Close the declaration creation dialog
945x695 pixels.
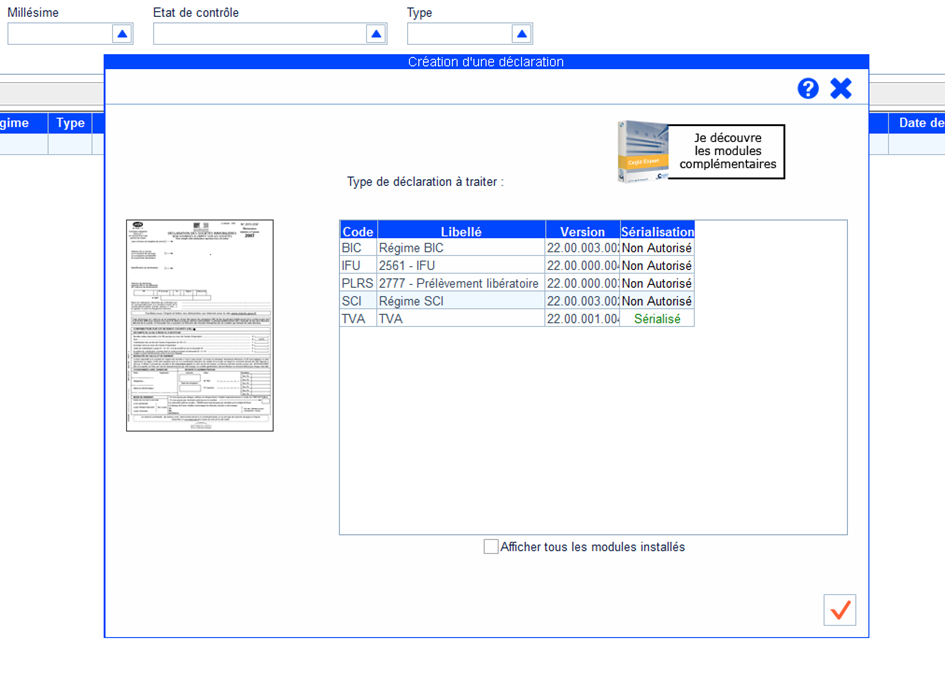click(x=841, y=88)
